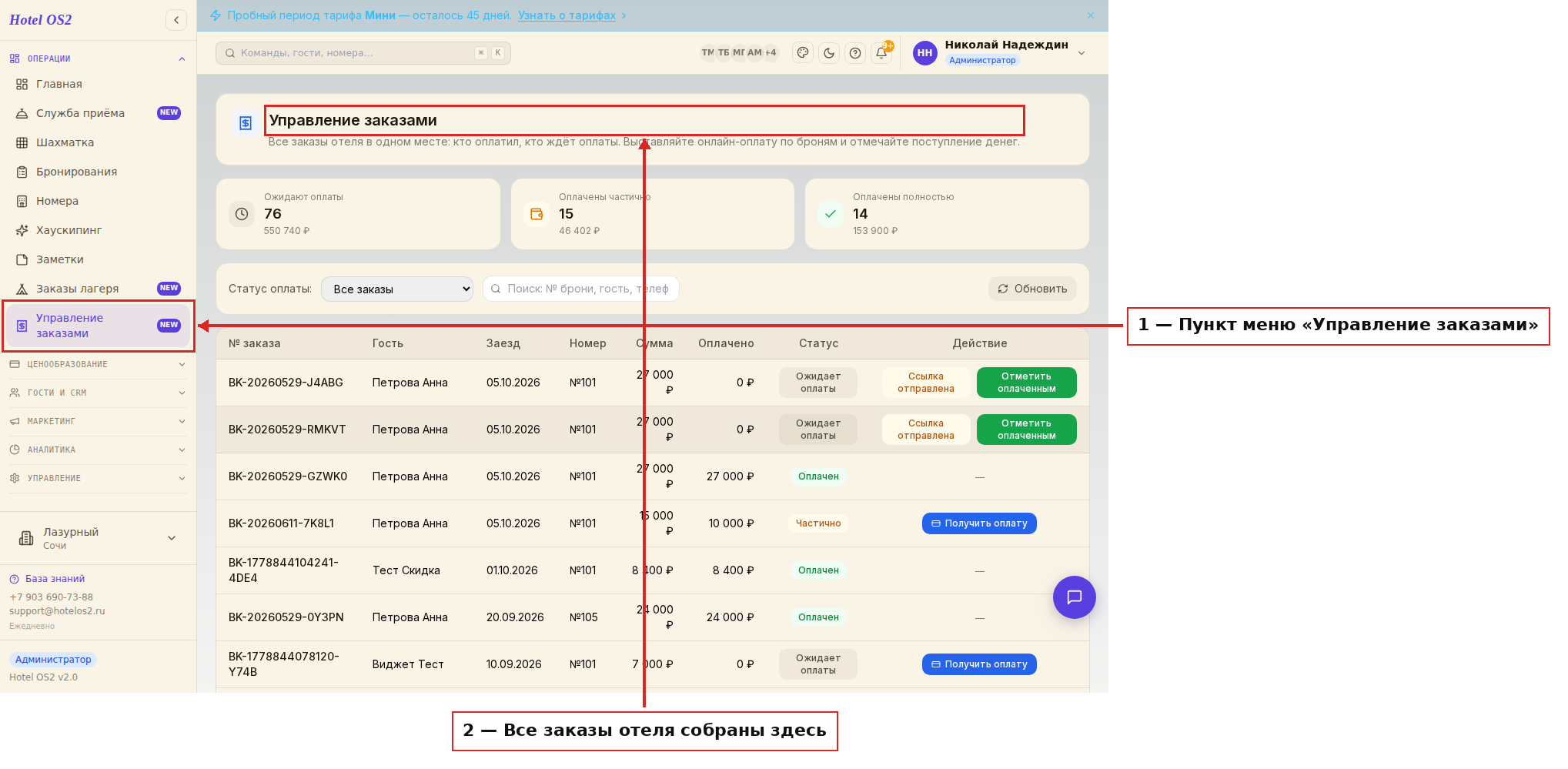Open Заметки in the sidebar

coord(98,259)
